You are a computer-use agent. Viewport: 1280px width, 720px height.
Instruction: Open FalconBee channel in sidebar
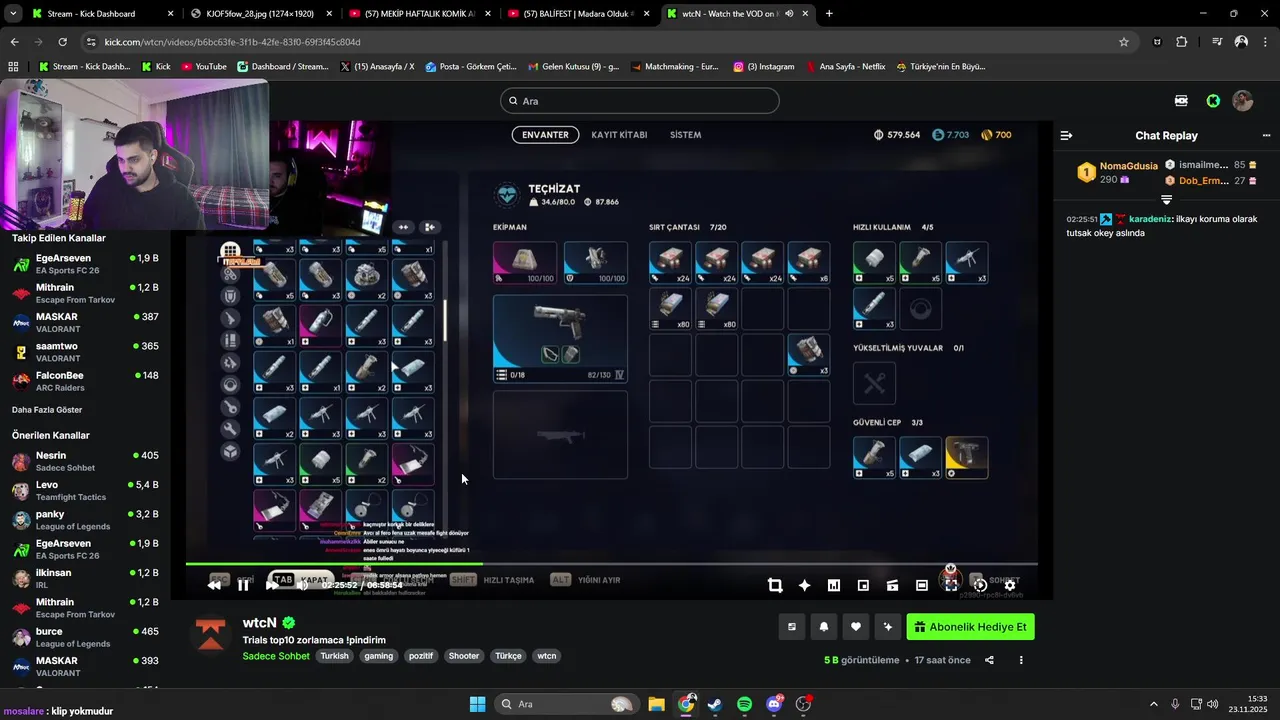click(85, 381)
